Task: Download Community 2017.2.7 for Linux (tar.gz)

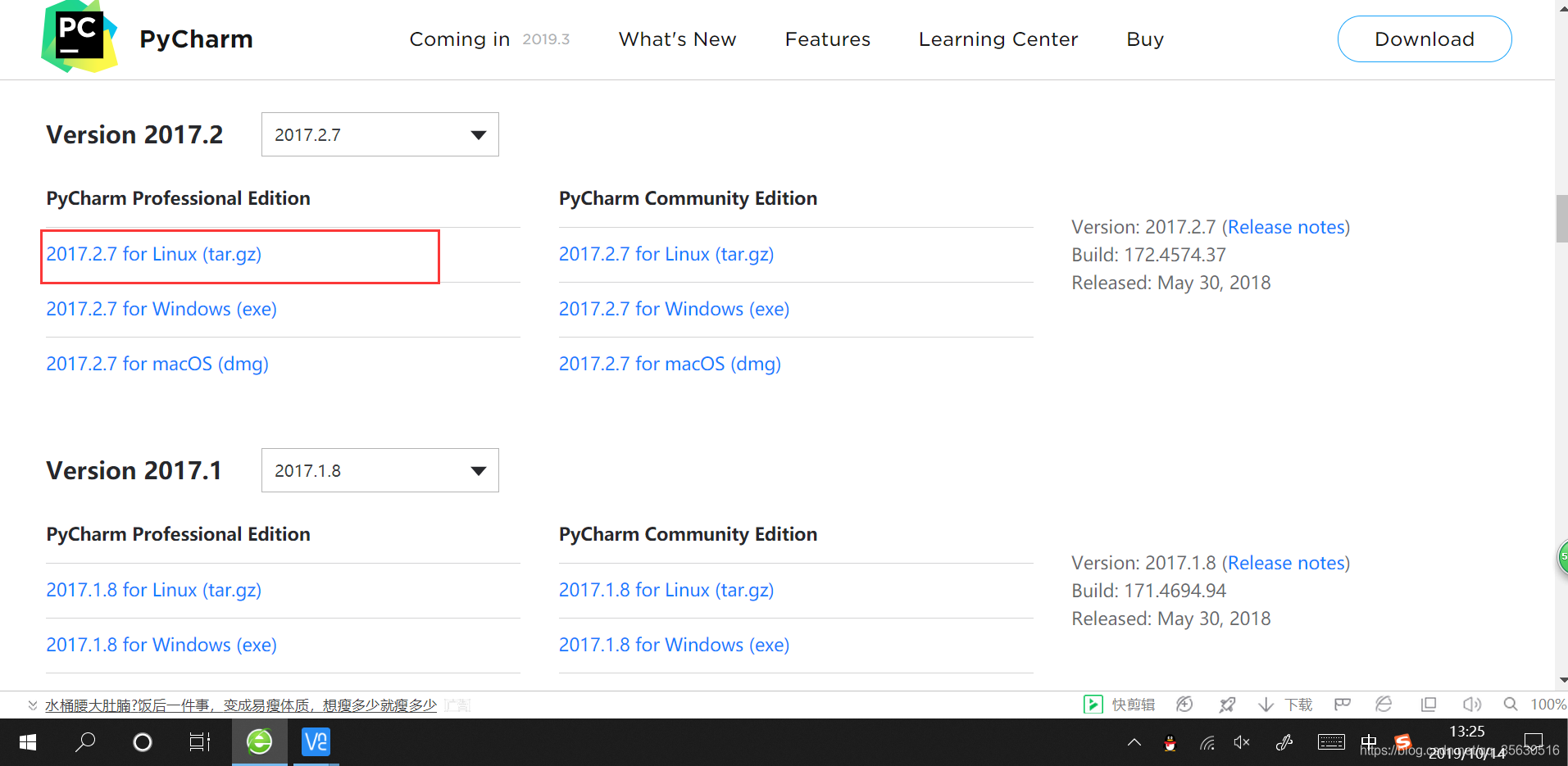Action: (666, 255)
